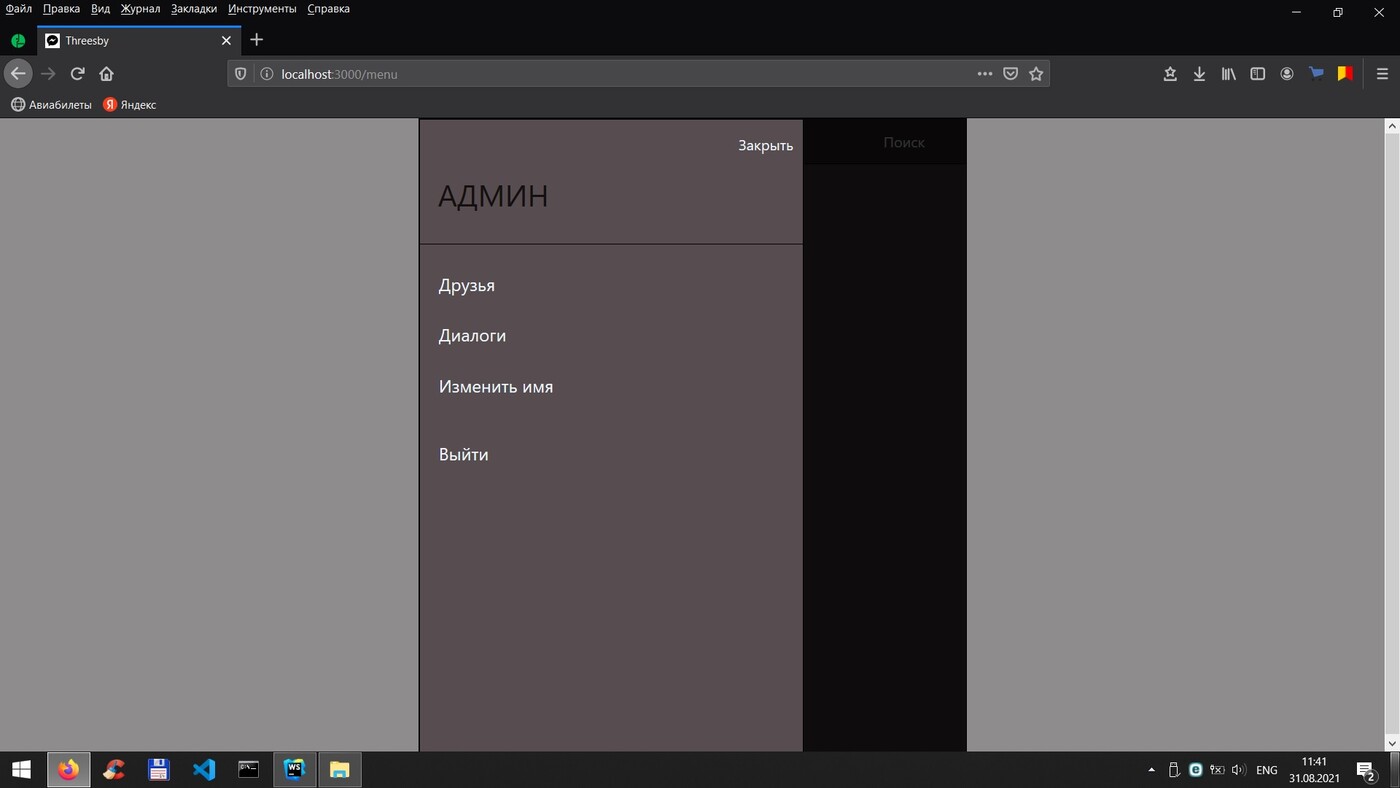Open the Library icon in Firefox toolbar
Viewport: 1400px width, 788px height.
1228,74
